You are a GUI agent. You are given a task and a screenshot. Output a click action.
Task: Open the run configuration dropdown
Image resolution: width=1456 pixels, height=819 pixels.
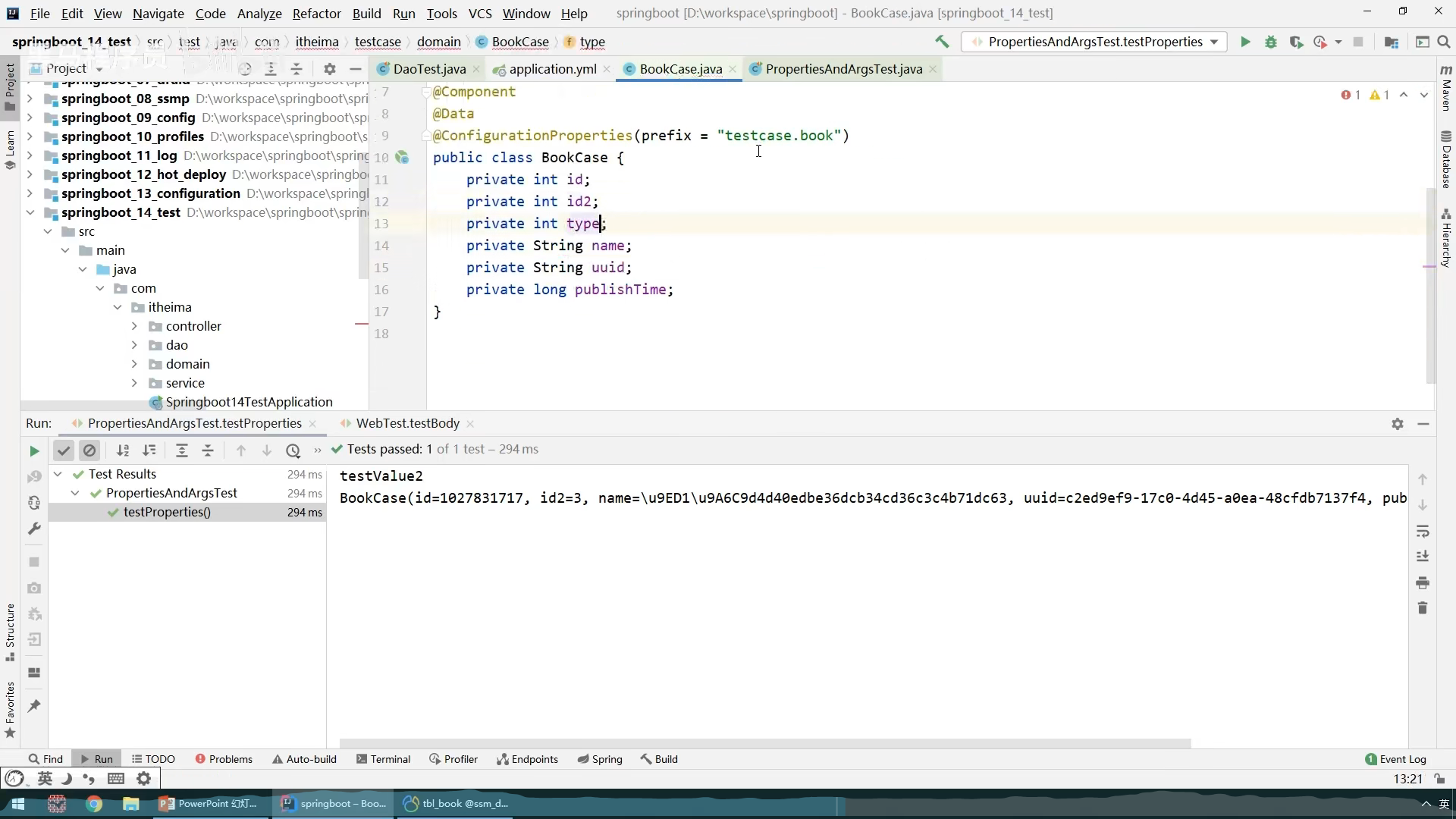1214,42
